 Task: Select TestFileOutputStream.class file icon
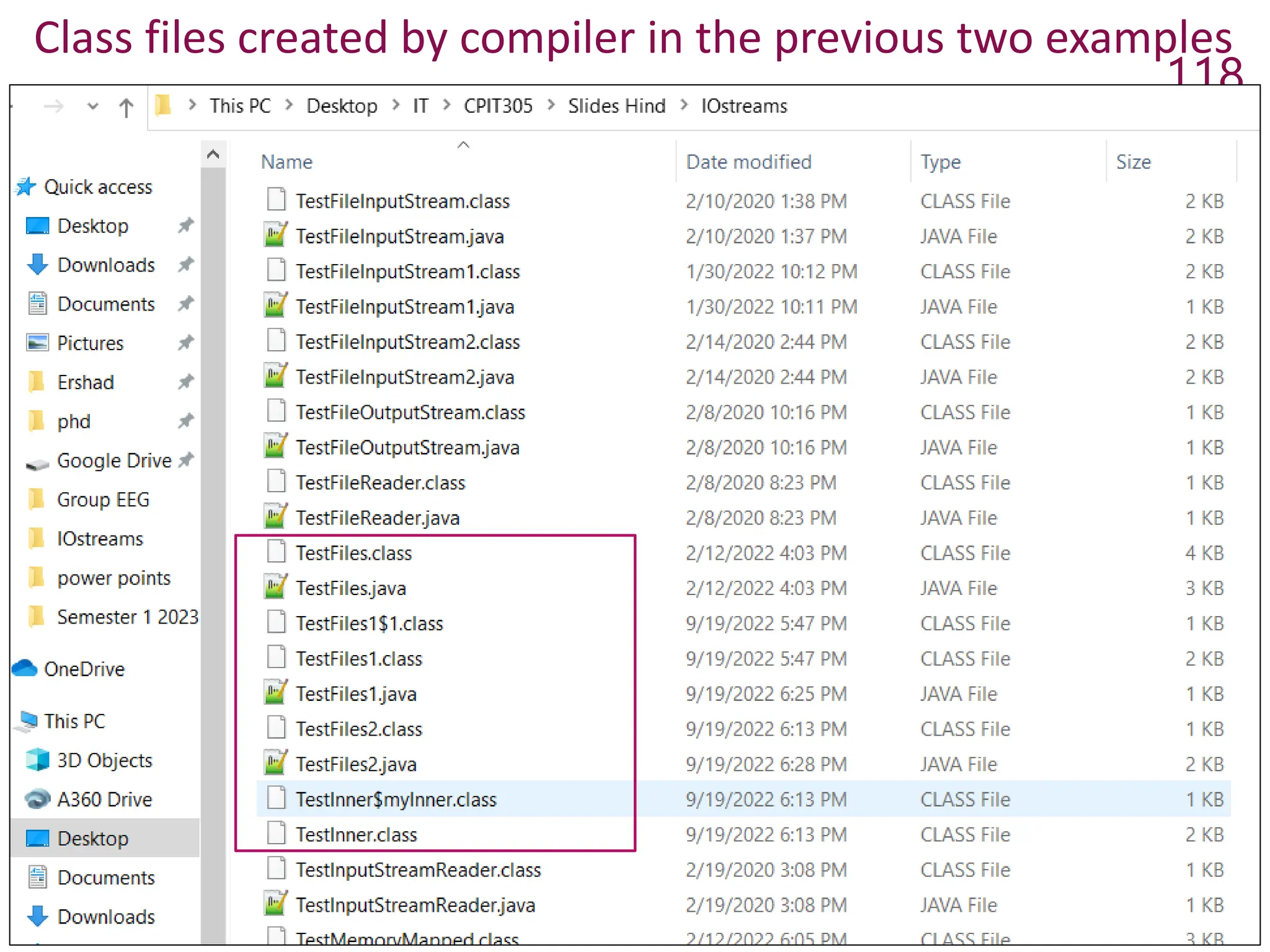[x=276, y=411]
